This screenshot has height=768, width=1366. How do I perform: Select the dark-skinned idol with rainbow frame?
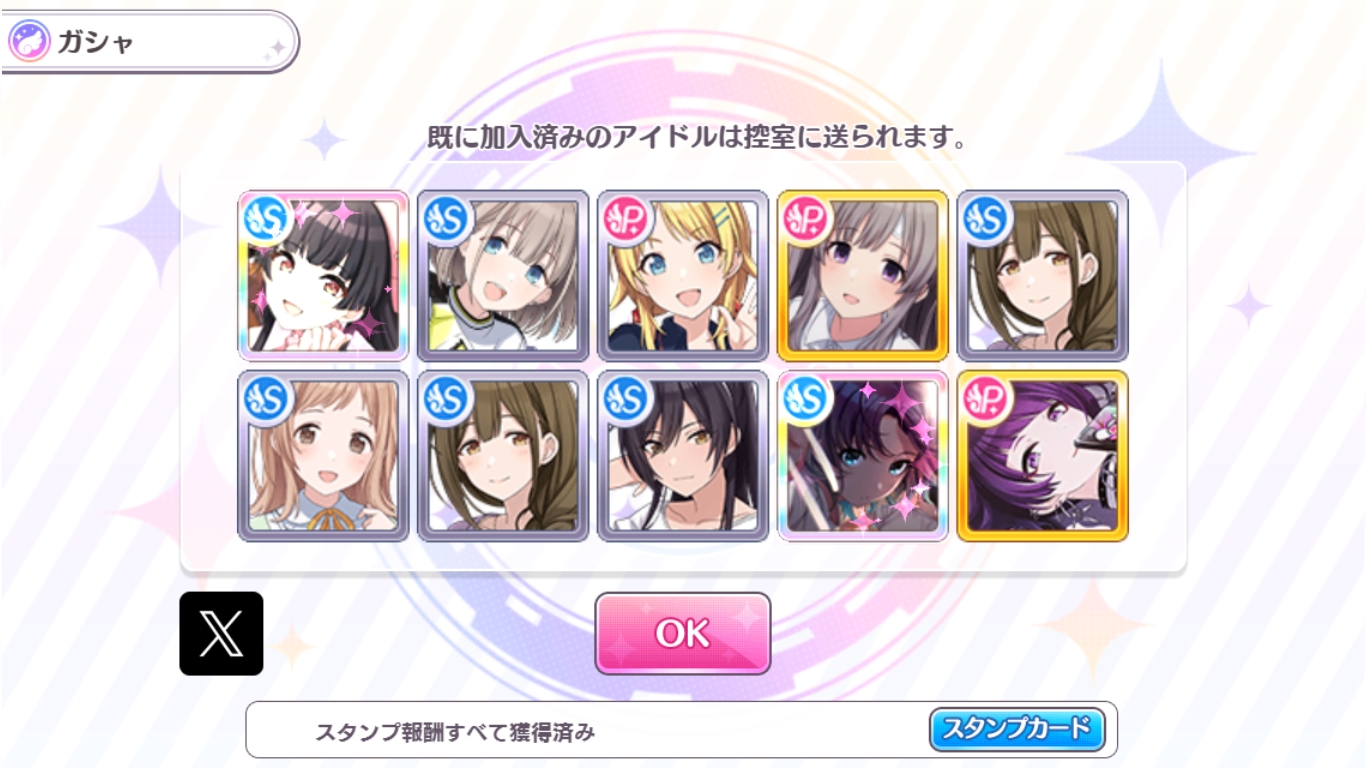click(863, 456)
